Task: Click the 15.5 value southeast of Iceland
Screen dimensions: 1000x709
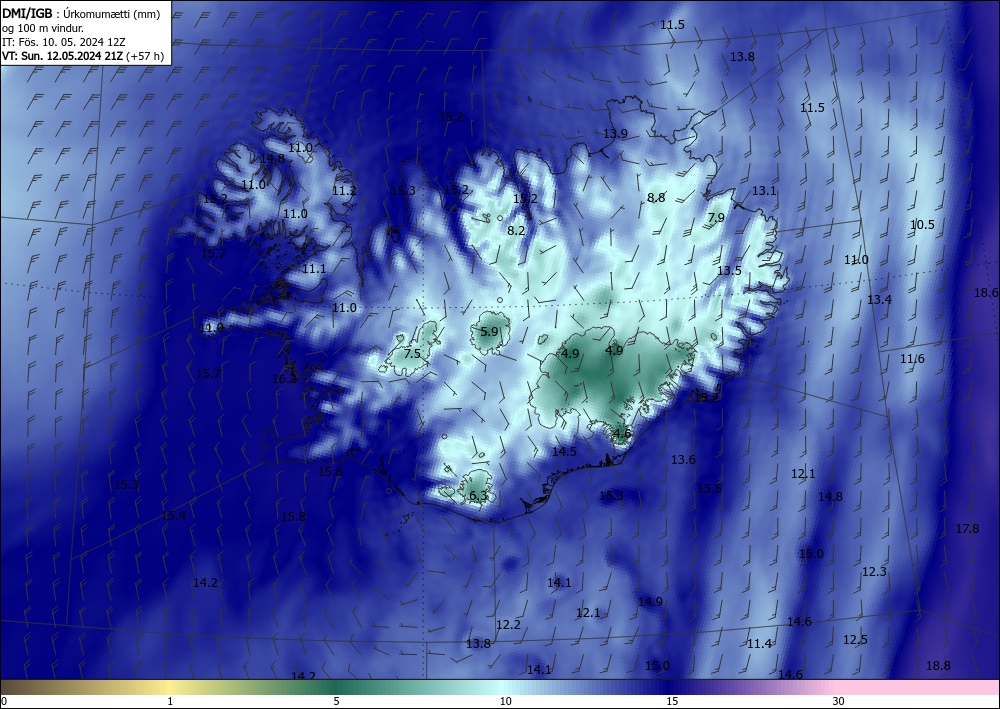Action: pos(709,488)
